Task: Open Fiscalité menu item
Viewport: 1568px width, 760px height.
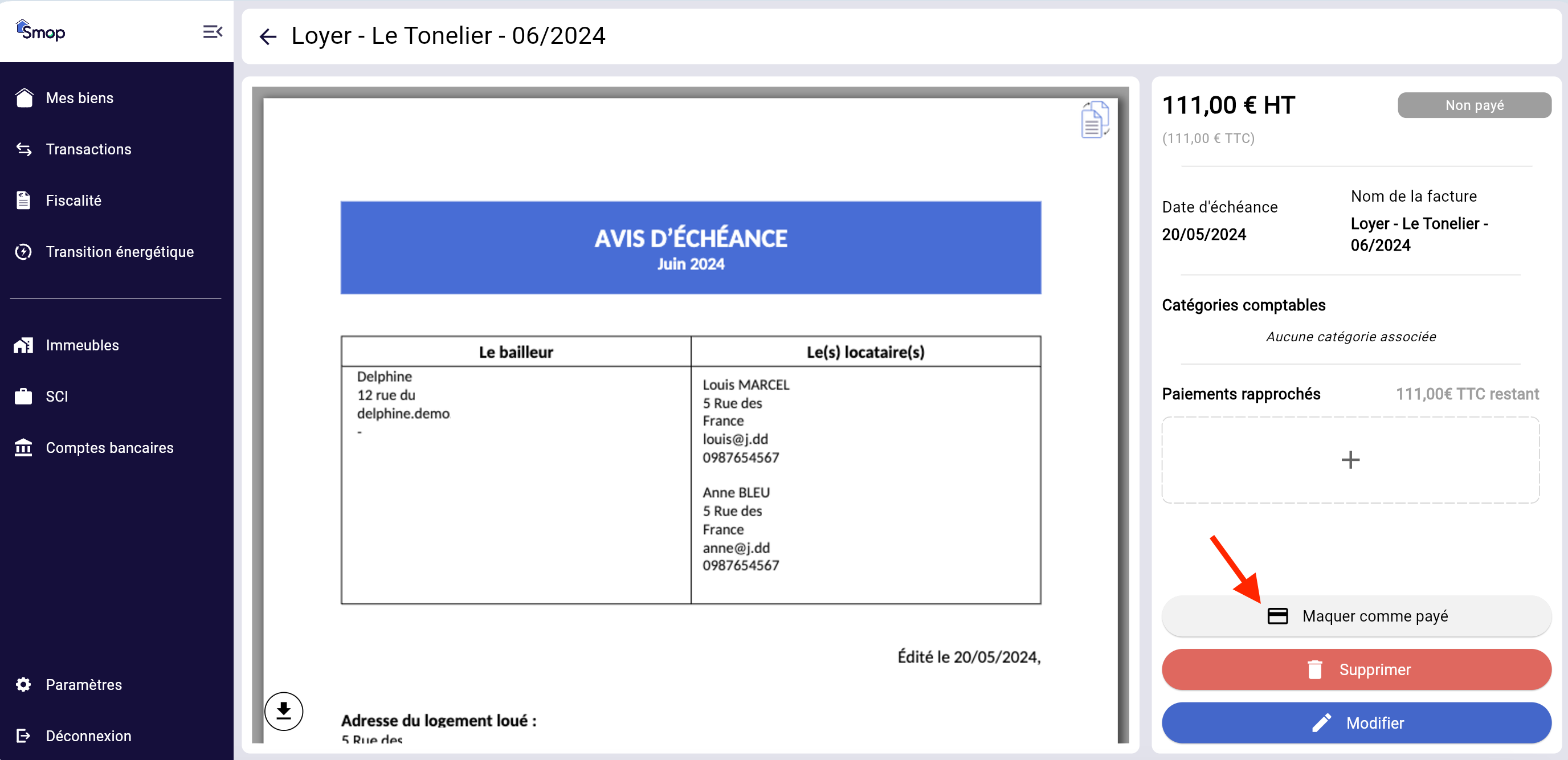Action: [x=73, y=201]
